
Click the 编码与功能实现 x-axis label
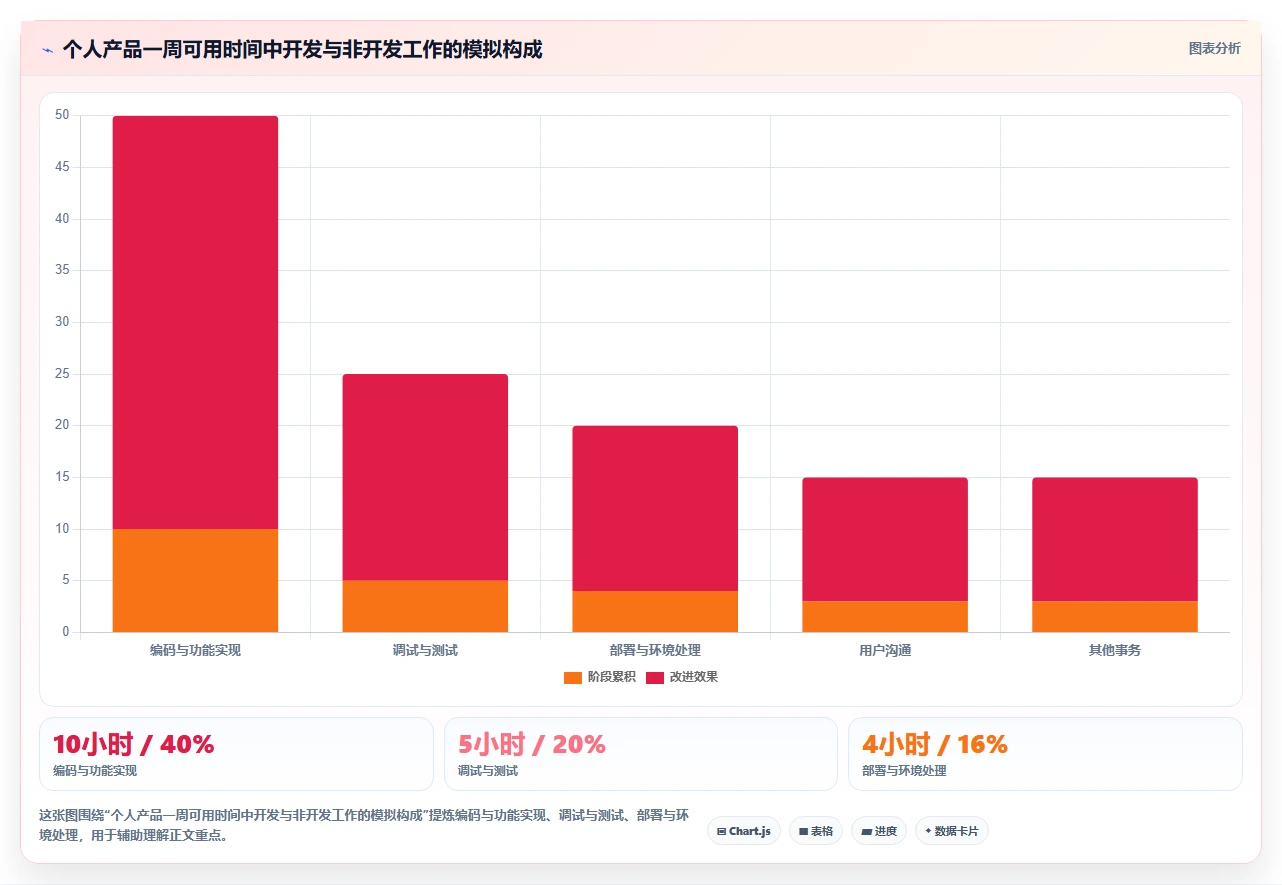tap(195, 650)
